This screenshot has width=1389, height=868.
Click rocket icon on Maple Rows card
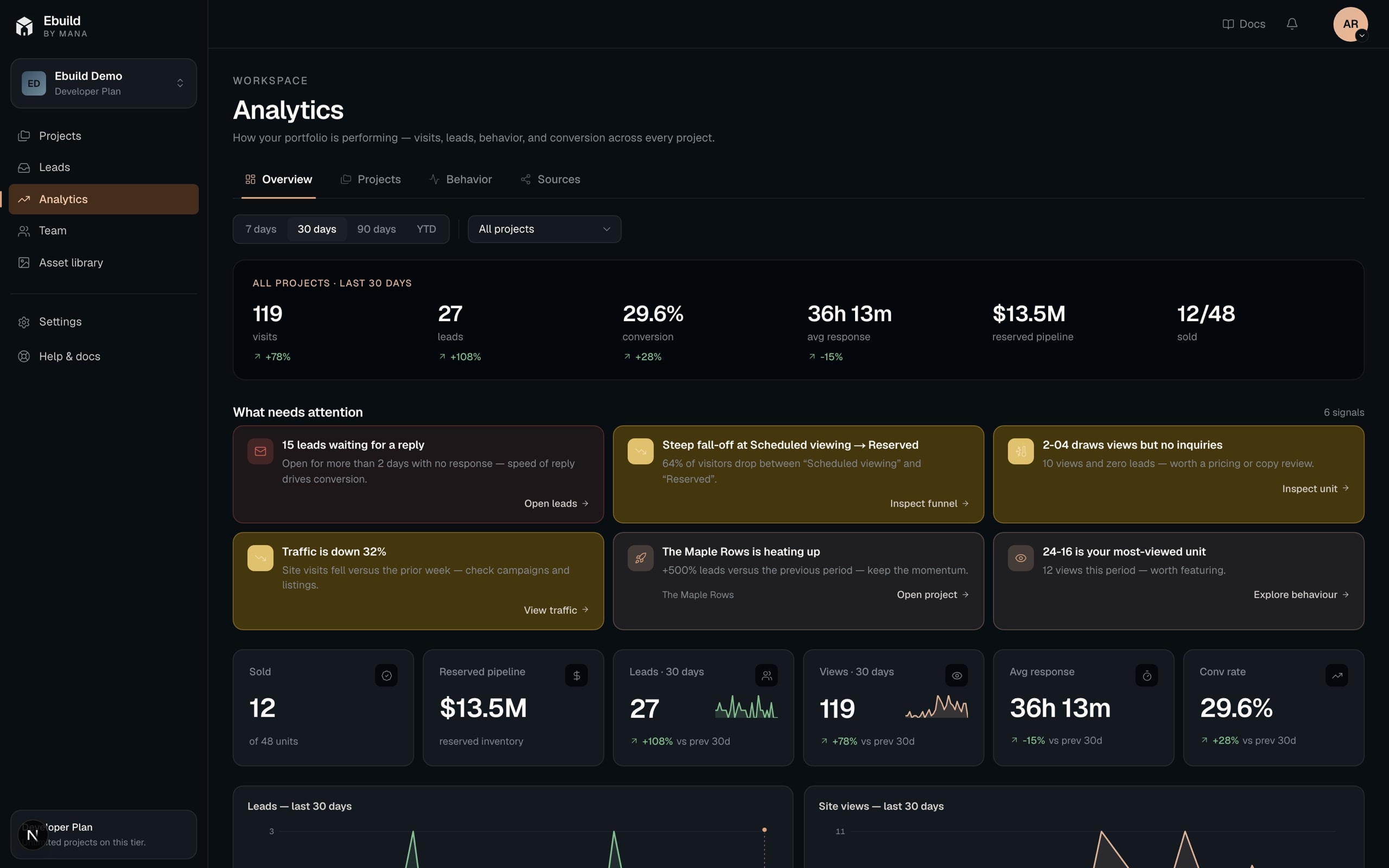[x=640, y=558]
